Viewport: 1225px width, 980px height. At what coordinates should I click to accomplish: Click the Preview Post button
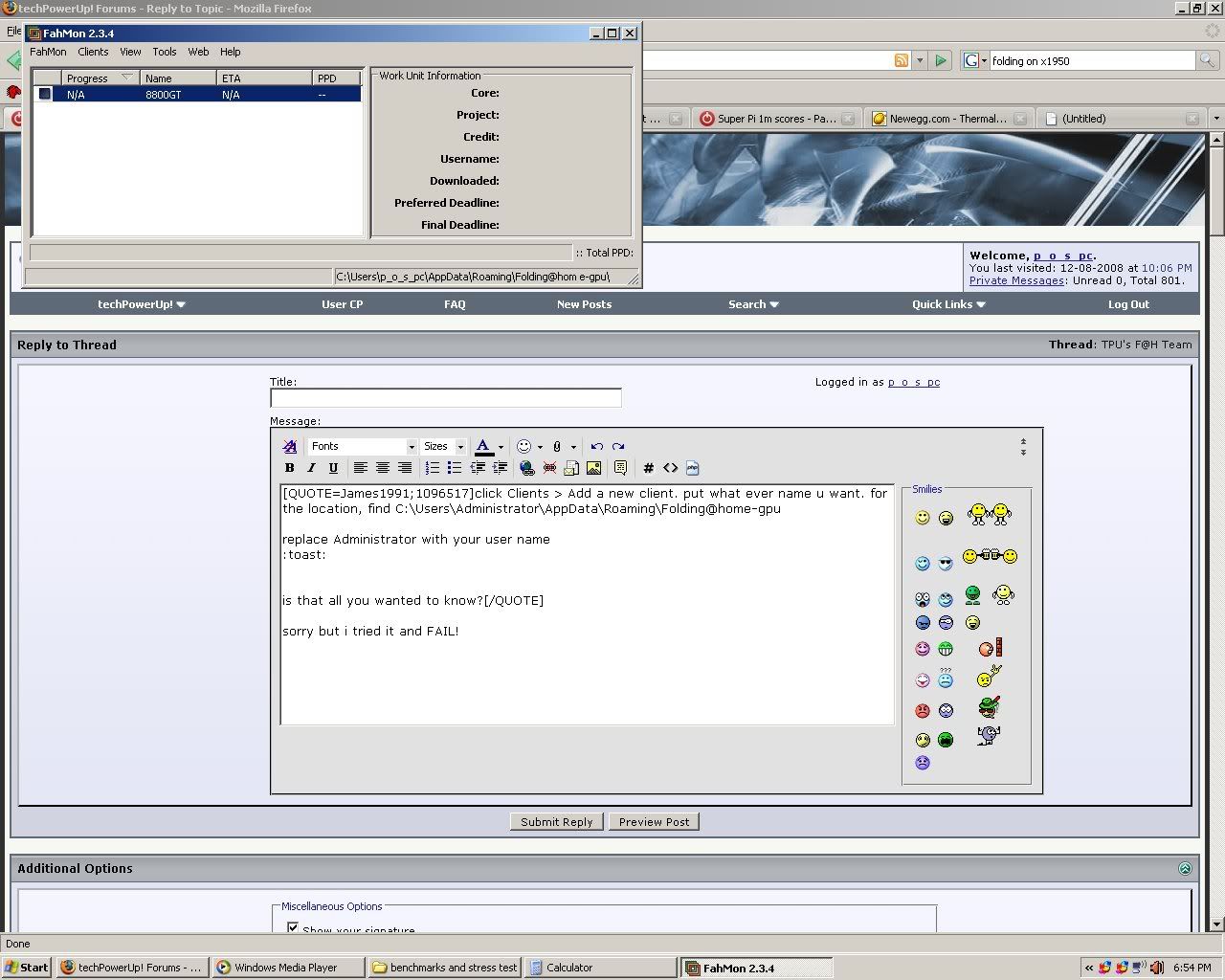click(654, 822)
